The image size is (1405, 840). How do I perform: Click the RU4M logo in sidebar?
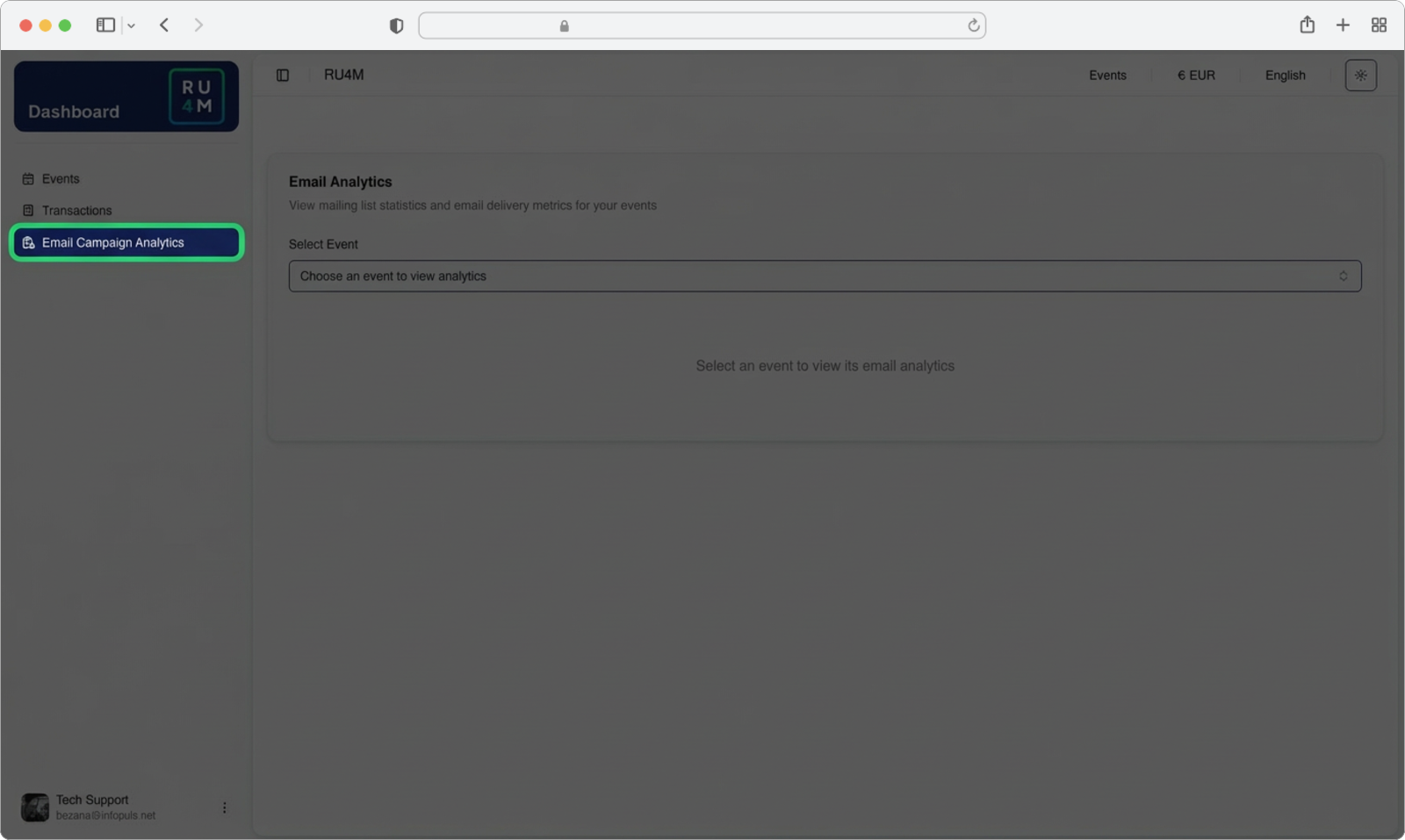pyautogui.click(x=196, y=97)
